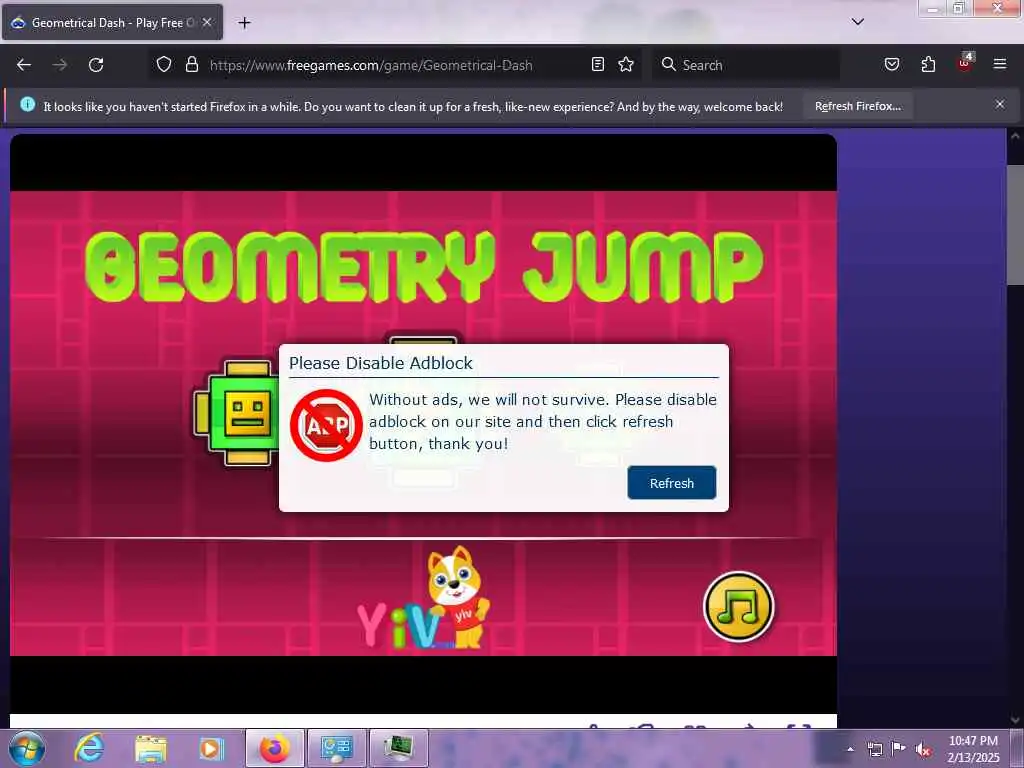Open a new tab with plus icon
1024x768 pixels.
click(244, 23)
